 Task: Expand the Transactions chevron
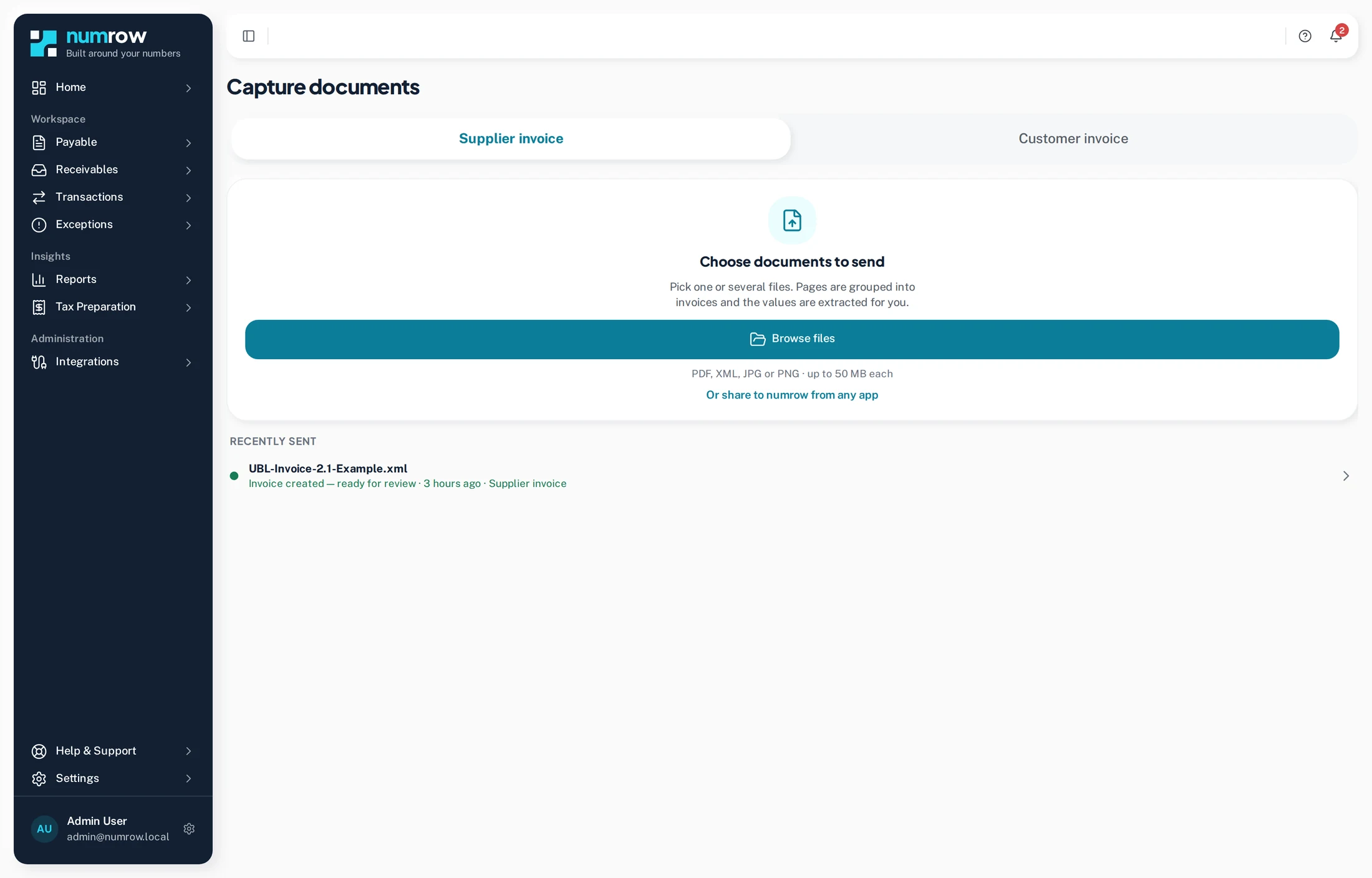[188, 198]
